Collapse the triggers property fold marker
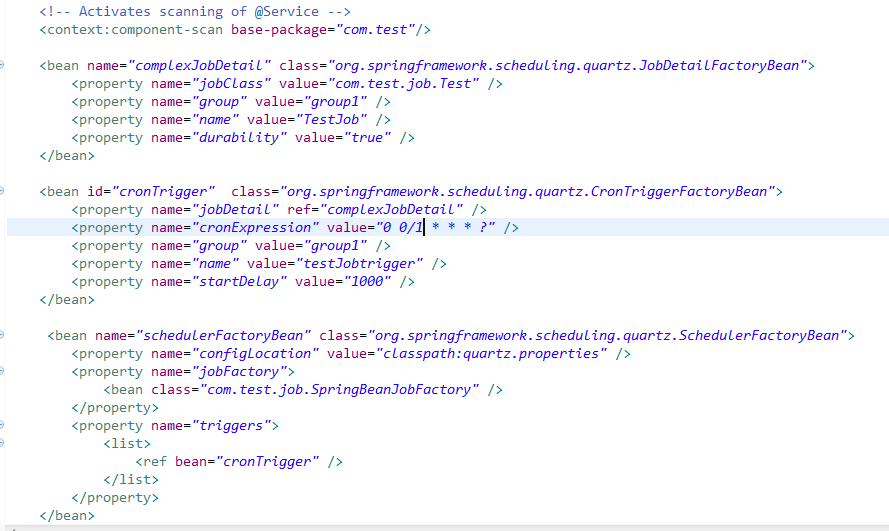This screenshot has height=531, width=889. tap(2, 425)
